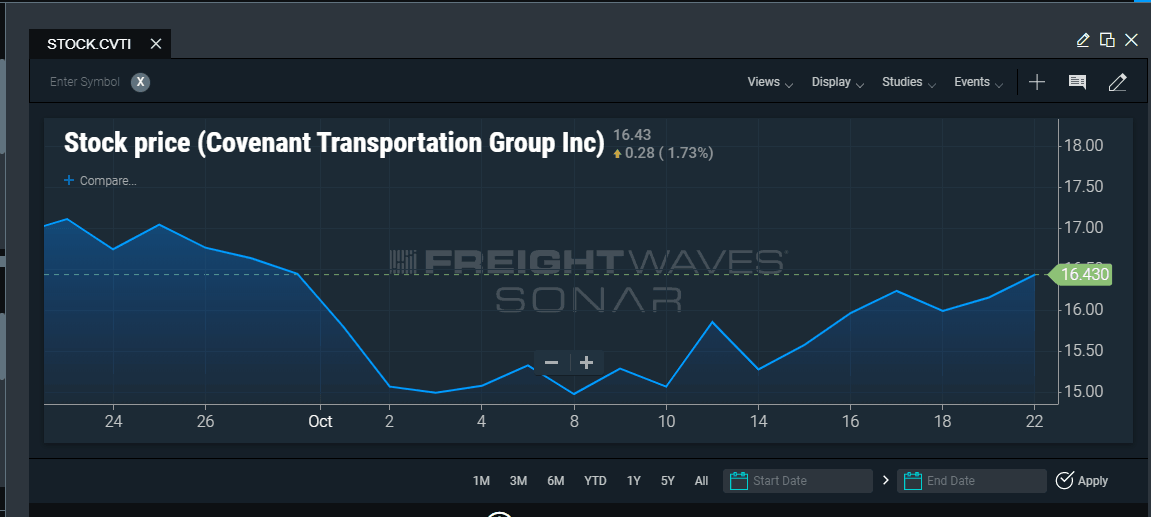Click the 16.430 current price label
This screenshot has width=1151, height=517.
pyautogui.click(x=1079, y=275)
